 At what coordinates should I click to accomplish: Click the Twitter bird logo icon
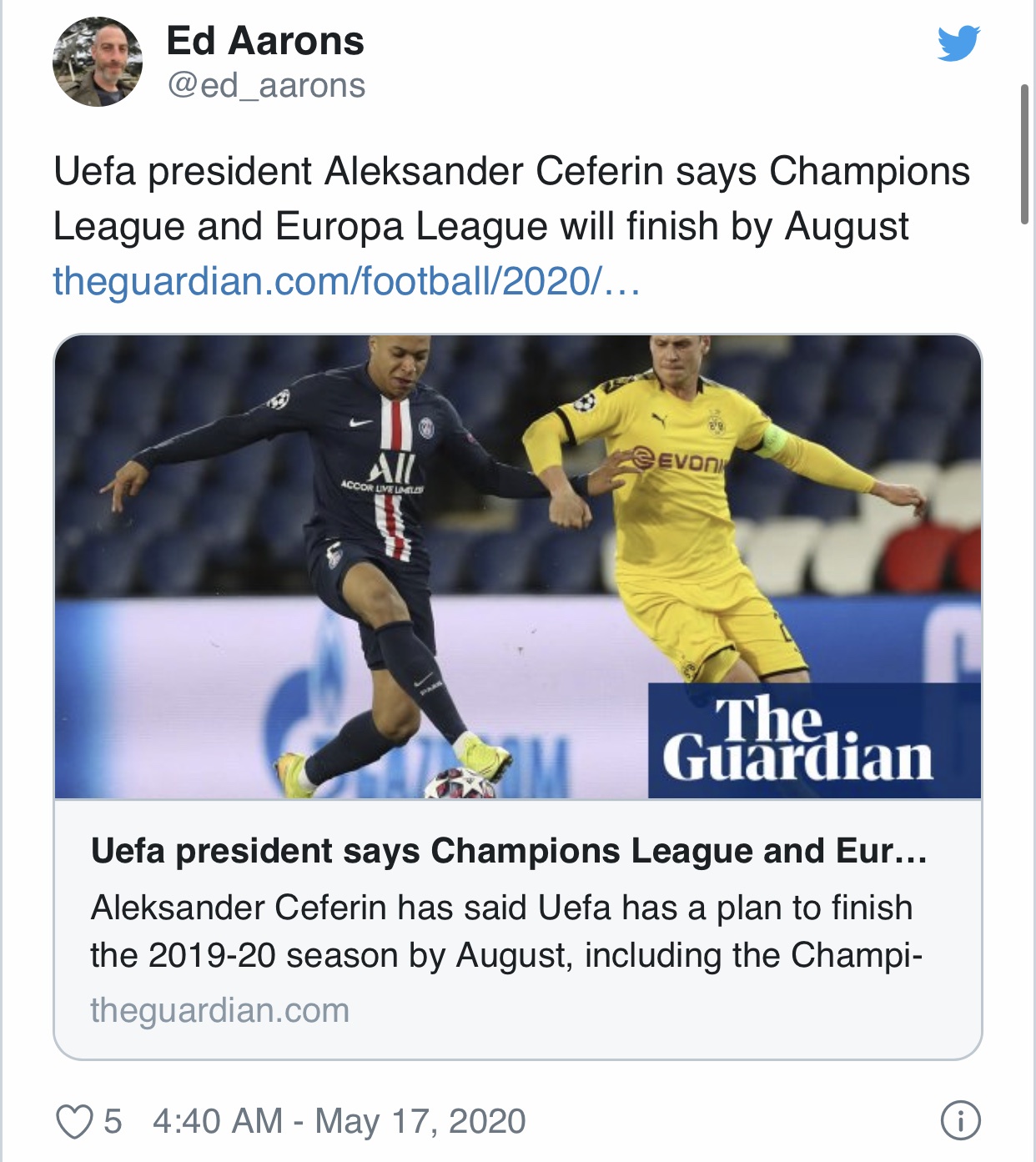tap(958, 44)
